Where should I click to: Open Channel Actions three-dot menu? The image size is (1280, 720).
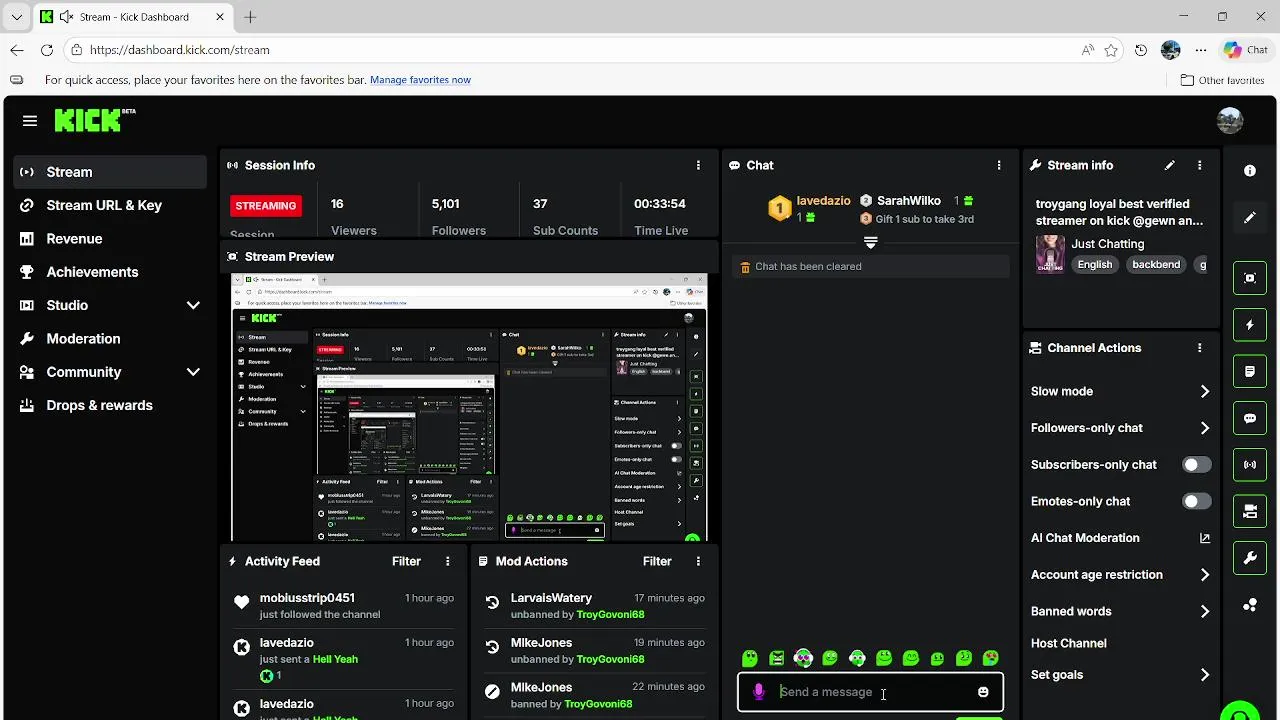coord(1199,348)
